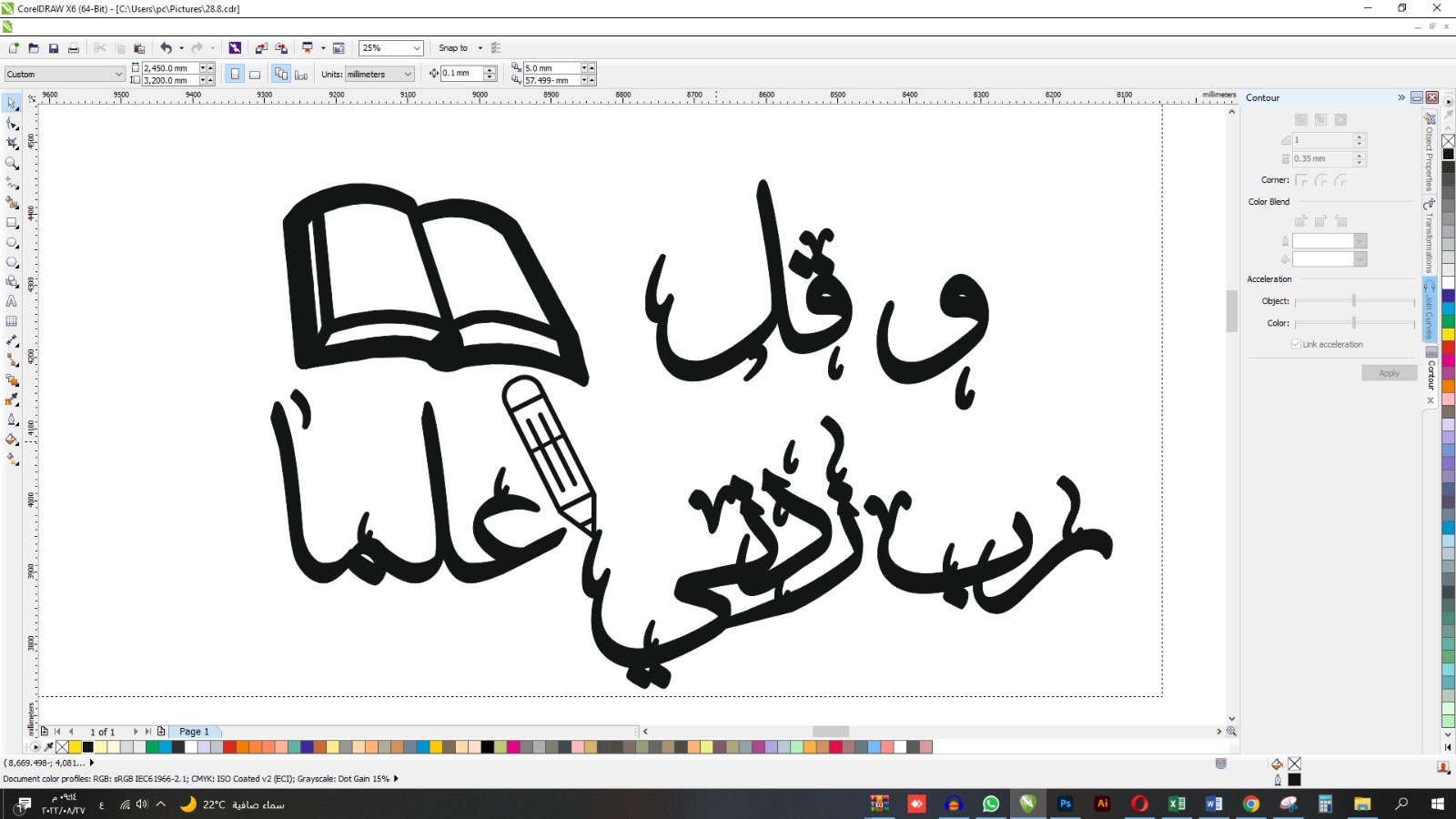
Task: Click the Apply button in Contour
Action: click(x=1389, y=373)
